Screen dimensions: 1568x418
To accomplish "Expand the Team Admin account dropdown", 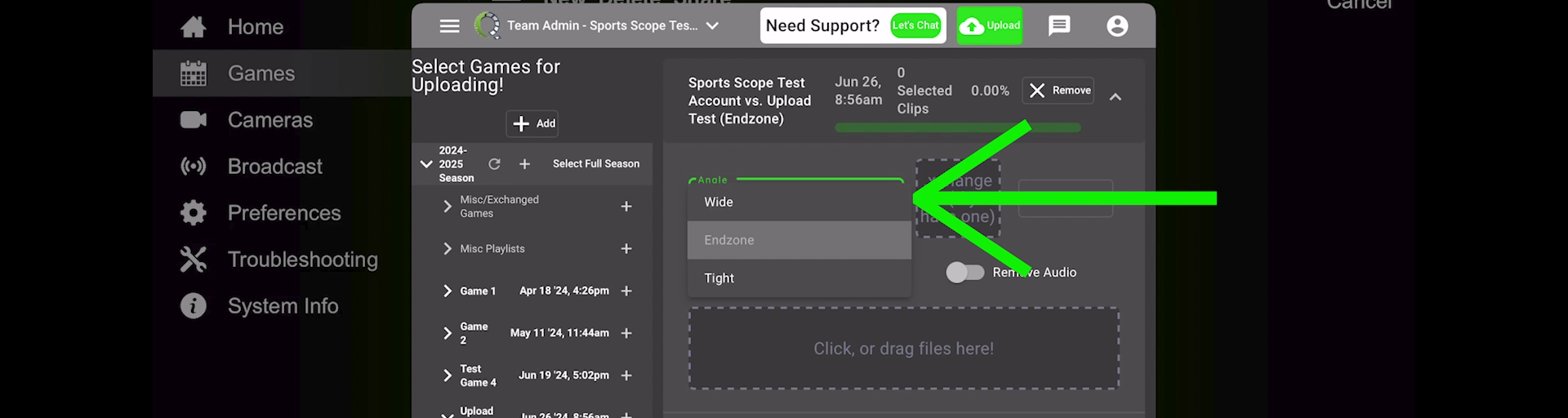I will [x=712, y=26].
